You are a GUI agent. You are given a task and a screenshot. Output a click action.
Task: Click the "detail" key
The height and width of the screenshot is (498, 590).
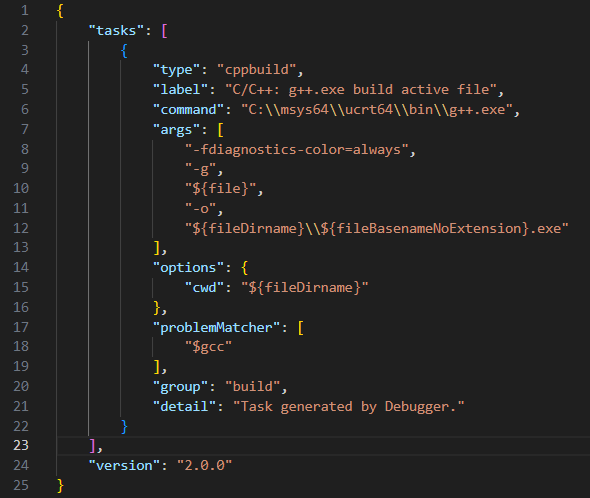[184, 407]
